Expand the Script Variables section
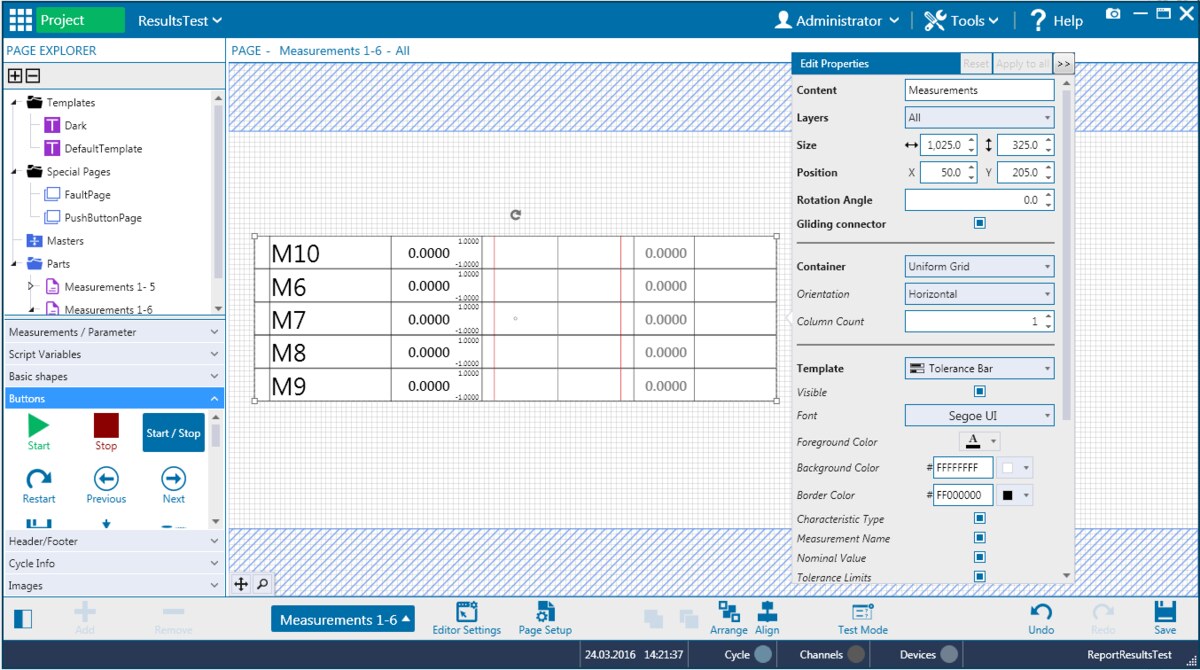 [x=113, y=354]
